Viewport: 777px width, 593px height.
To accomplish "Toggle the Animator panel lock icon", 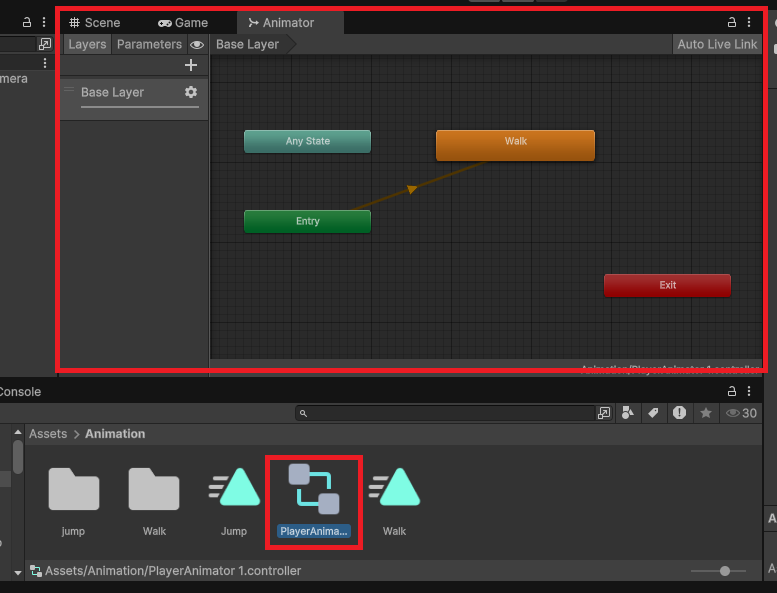I will (x=732, y=22).
